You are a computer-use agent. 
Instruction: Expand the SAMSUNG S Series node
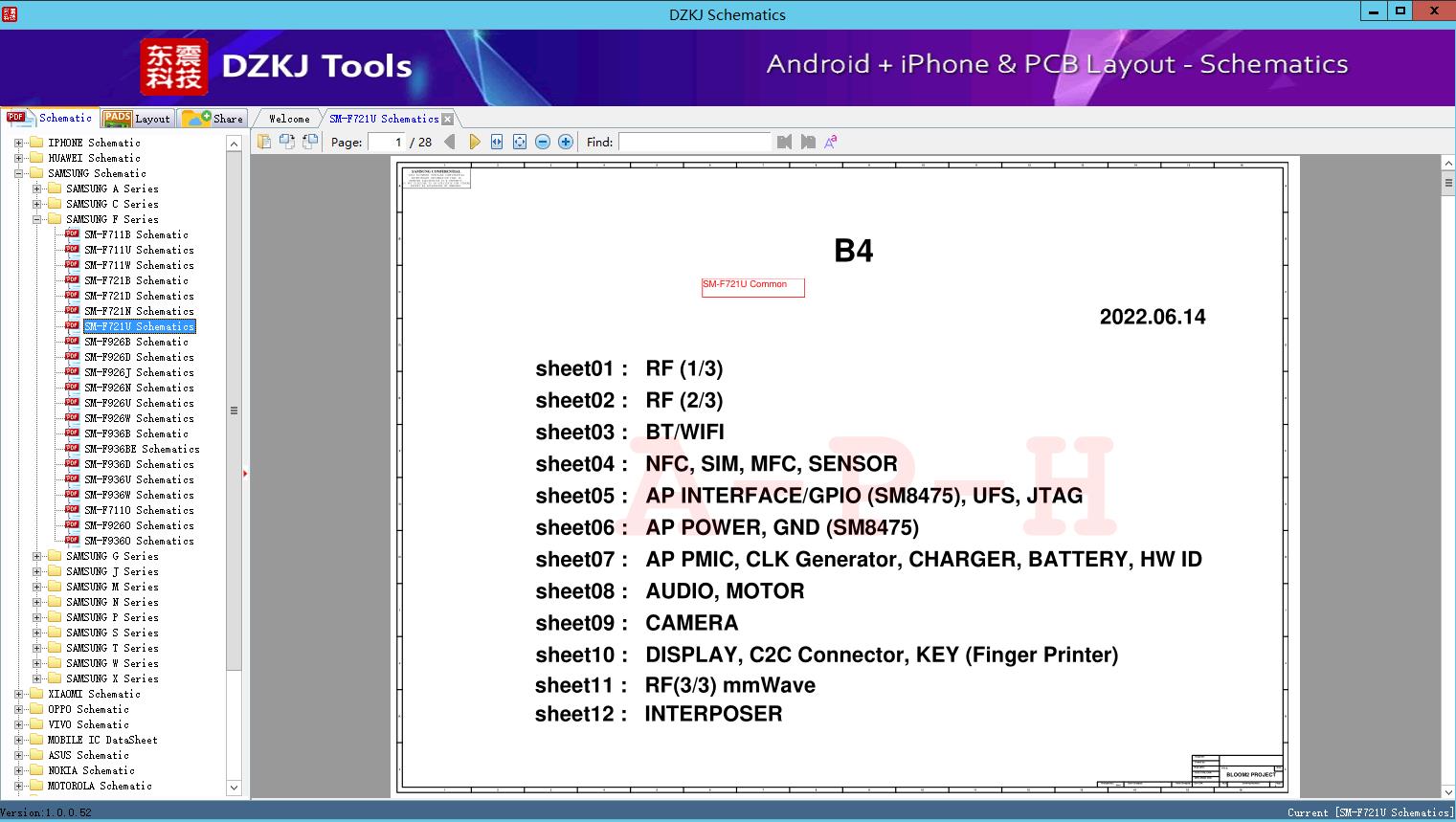(x=36, y=633)
